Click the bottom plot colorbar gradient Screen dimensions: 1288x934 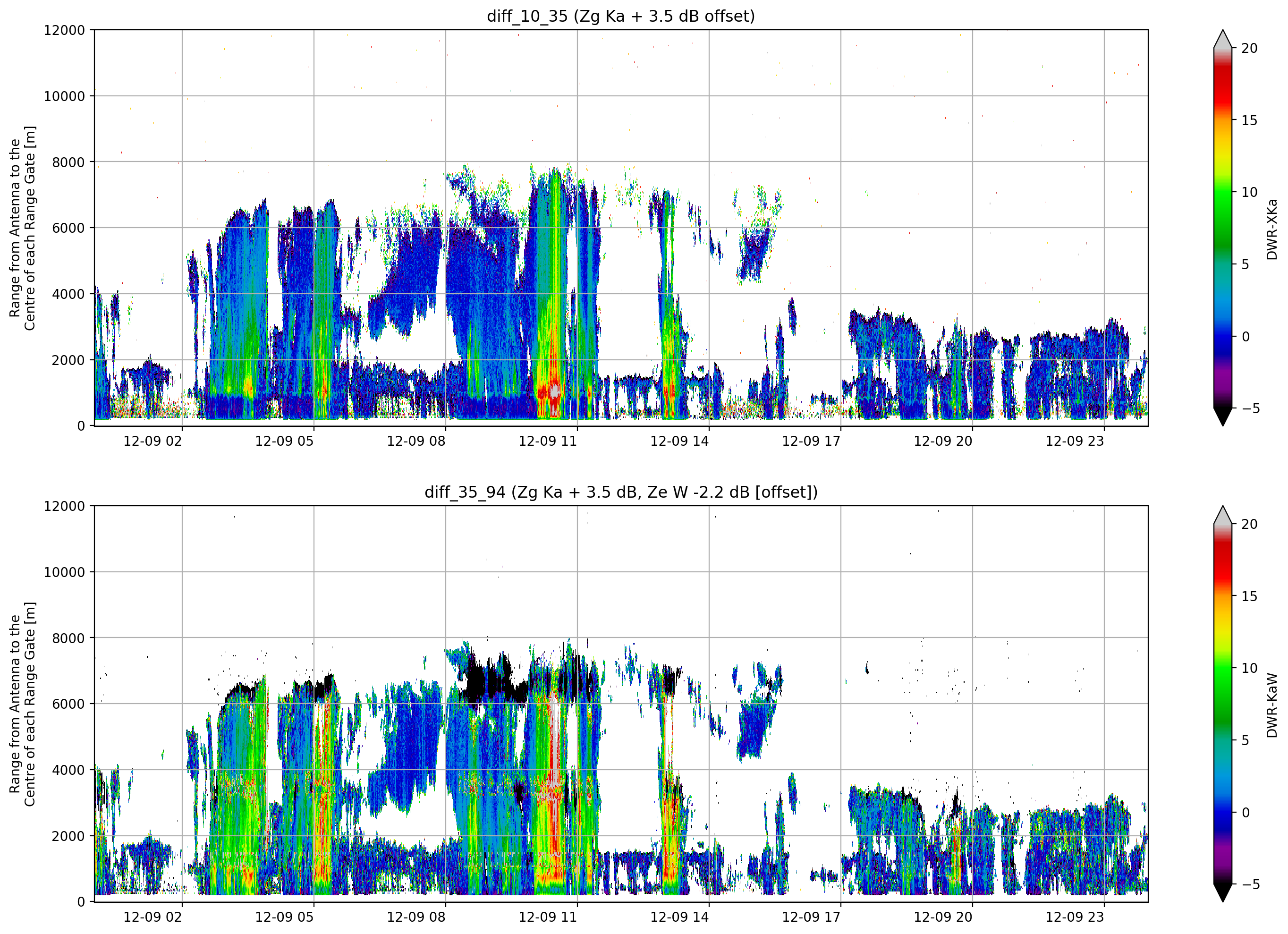click(x=1223, y=704)
